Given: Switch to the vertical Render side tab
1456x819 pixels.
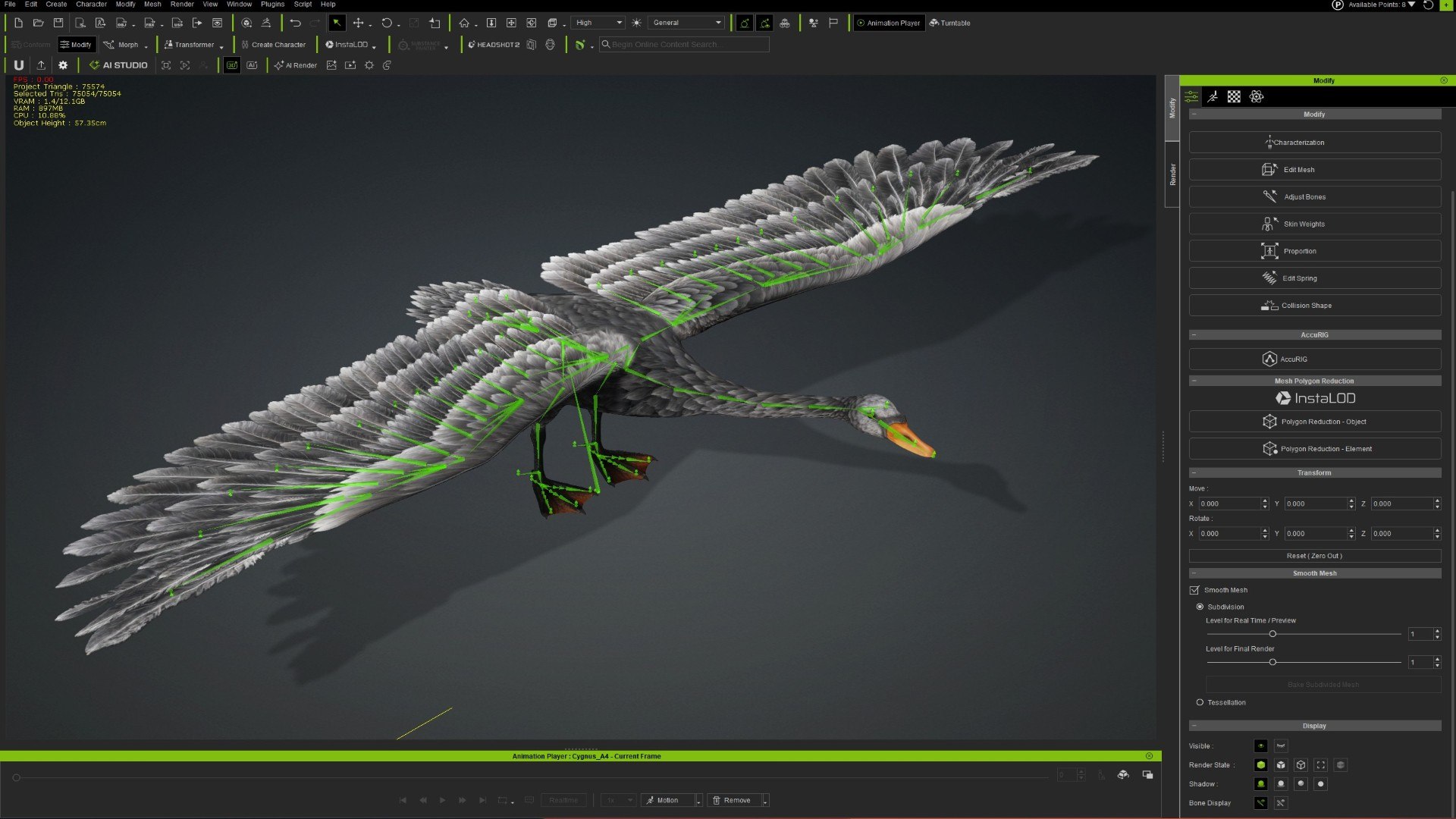Looking at the screenshot, I should point(1172,174).
